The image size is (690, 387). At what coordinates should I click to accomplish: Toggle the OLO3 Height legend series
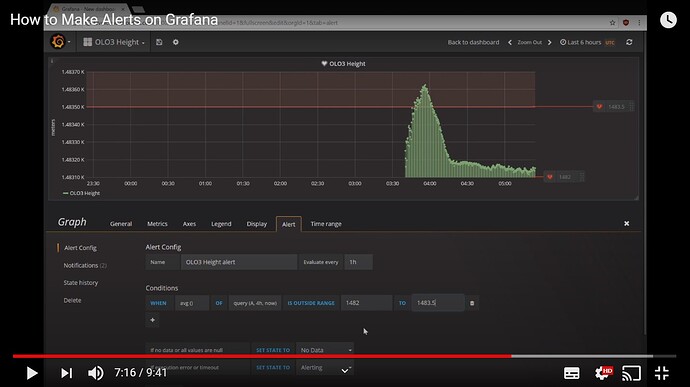point(81,193)
